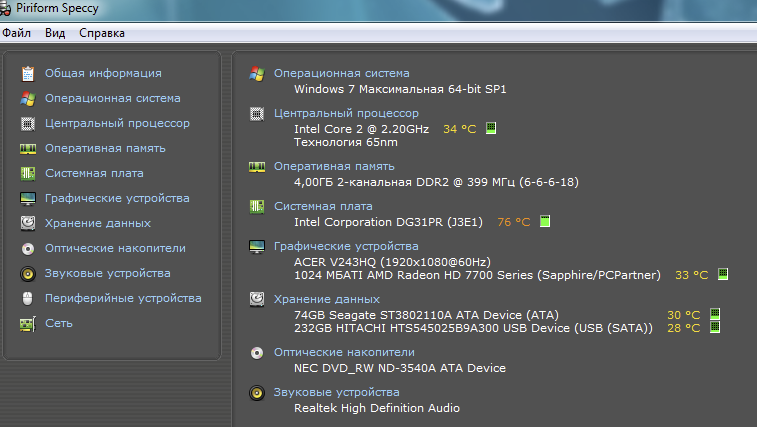
Task: Click Системная плата heading link in summary
Action: tap(323, 206)
